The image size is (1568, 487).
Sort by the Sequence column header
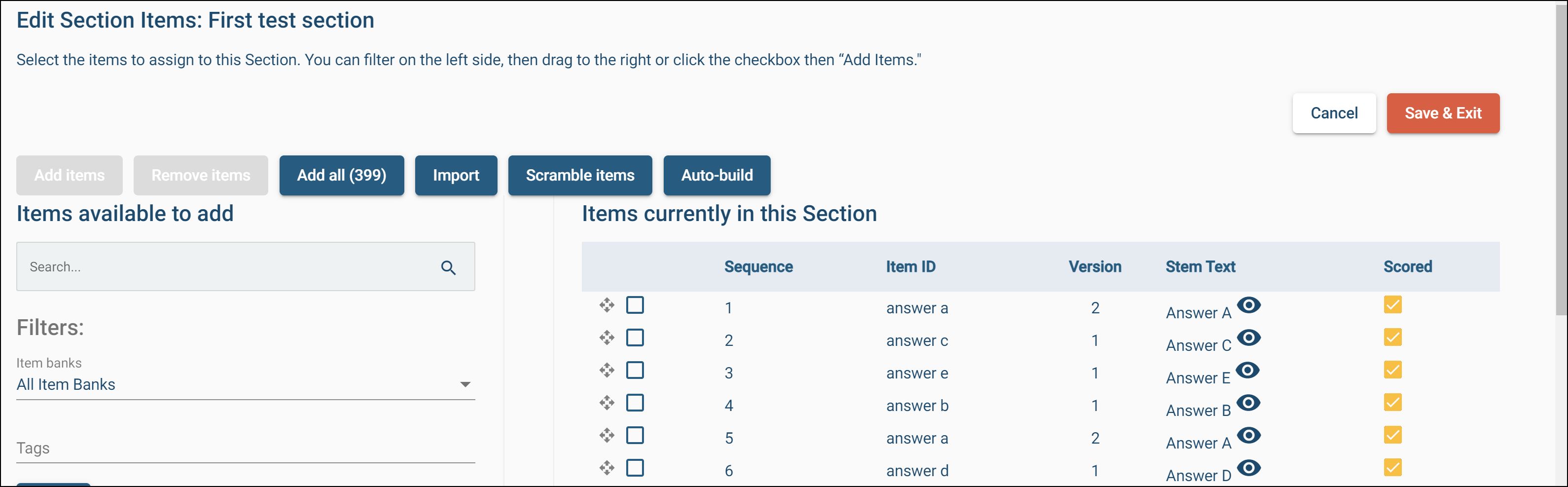tap(758, 266)
